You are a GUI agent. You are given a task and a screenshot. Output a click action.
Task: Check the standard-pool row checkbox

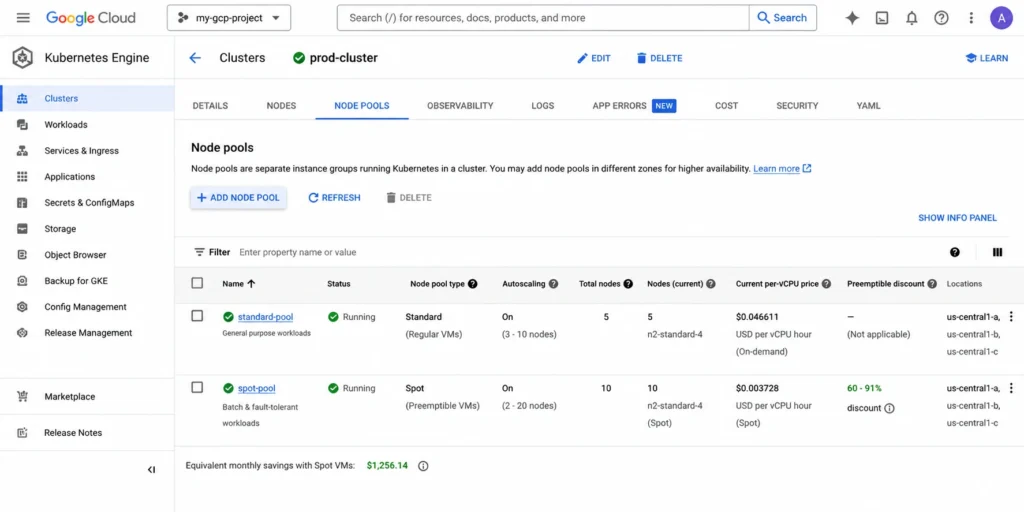pos(197,316)
